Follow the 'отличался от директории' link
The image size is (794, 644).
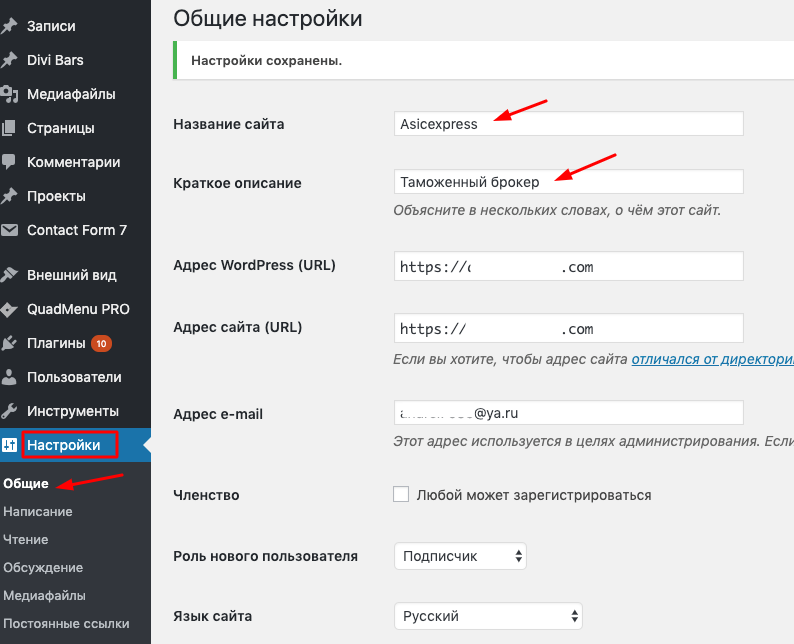click(x=712, y=359)
